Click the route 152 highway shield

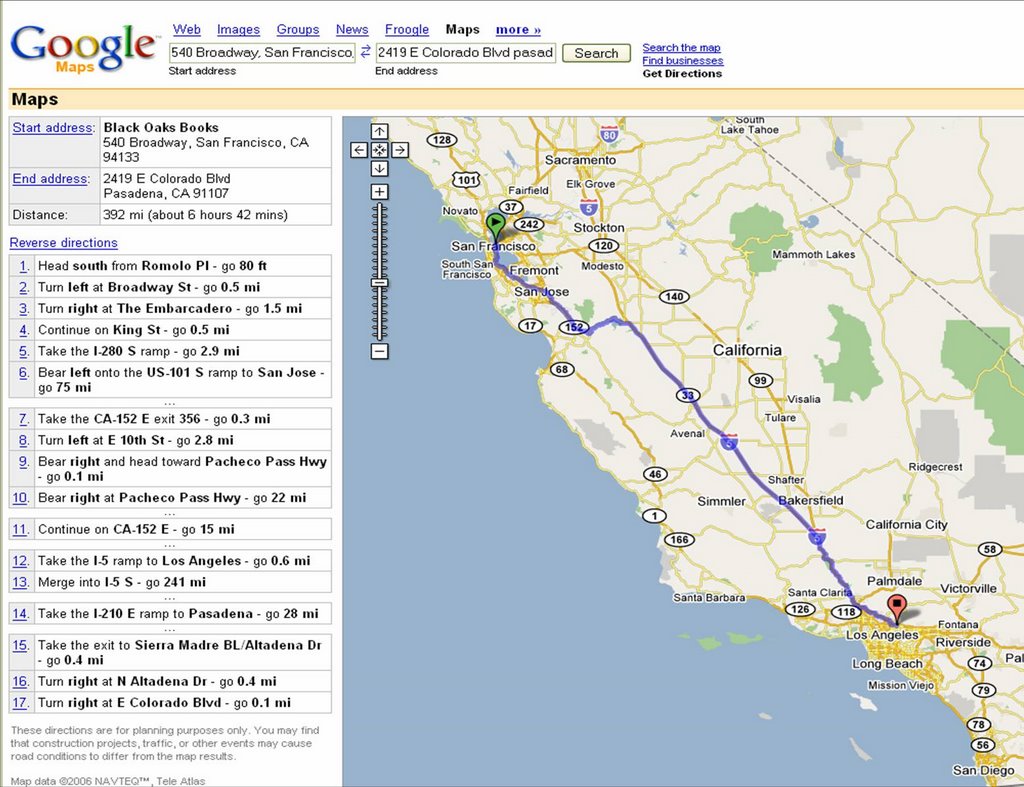pos(574,327)
